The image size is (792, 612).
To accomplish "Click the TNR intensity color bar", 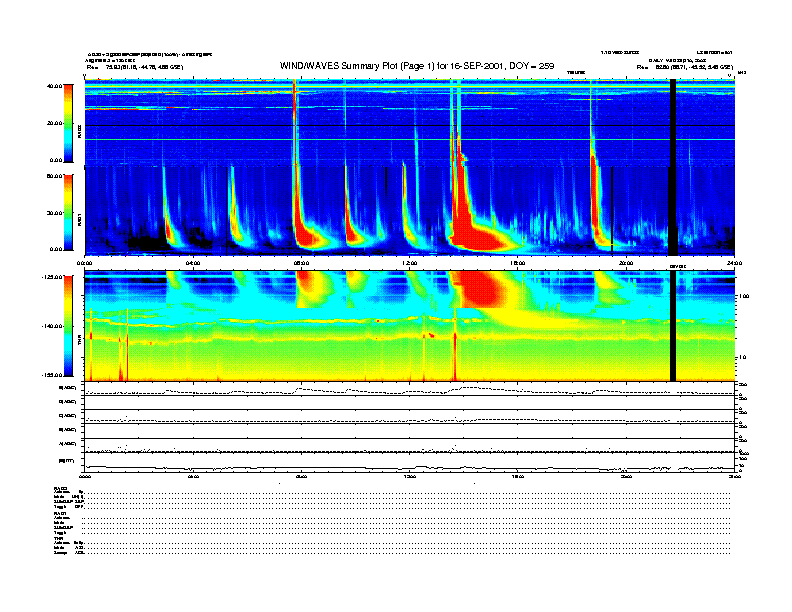I will [68, 326].
